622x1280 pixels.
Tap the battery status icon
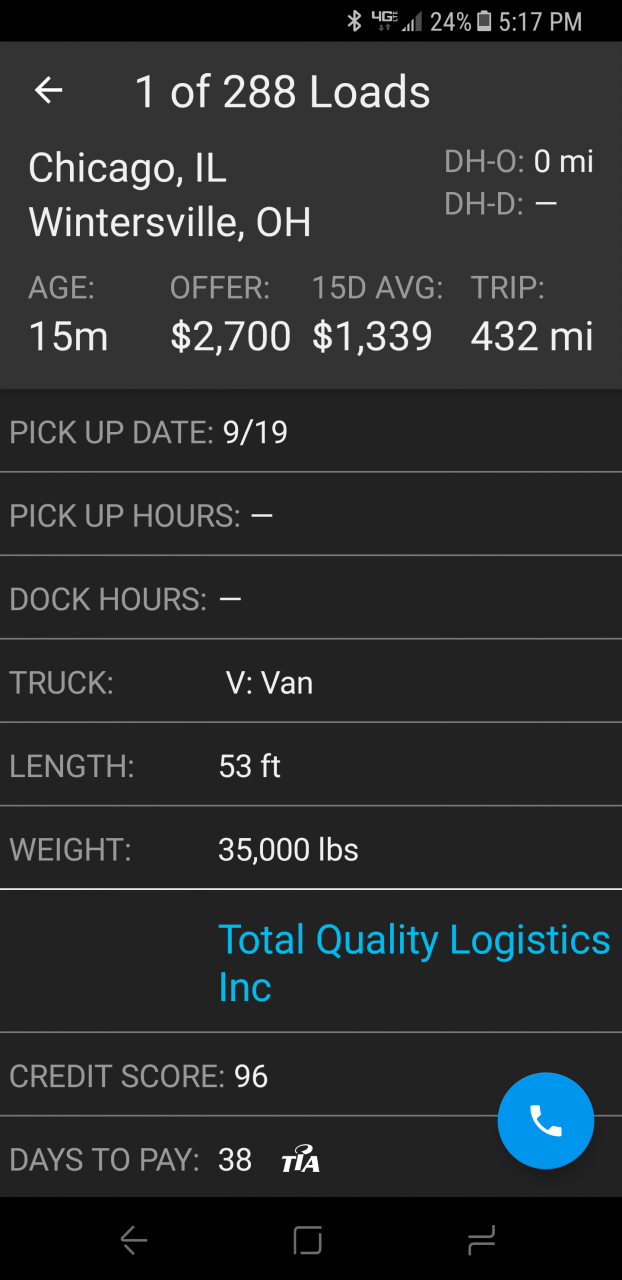[485, 21]
